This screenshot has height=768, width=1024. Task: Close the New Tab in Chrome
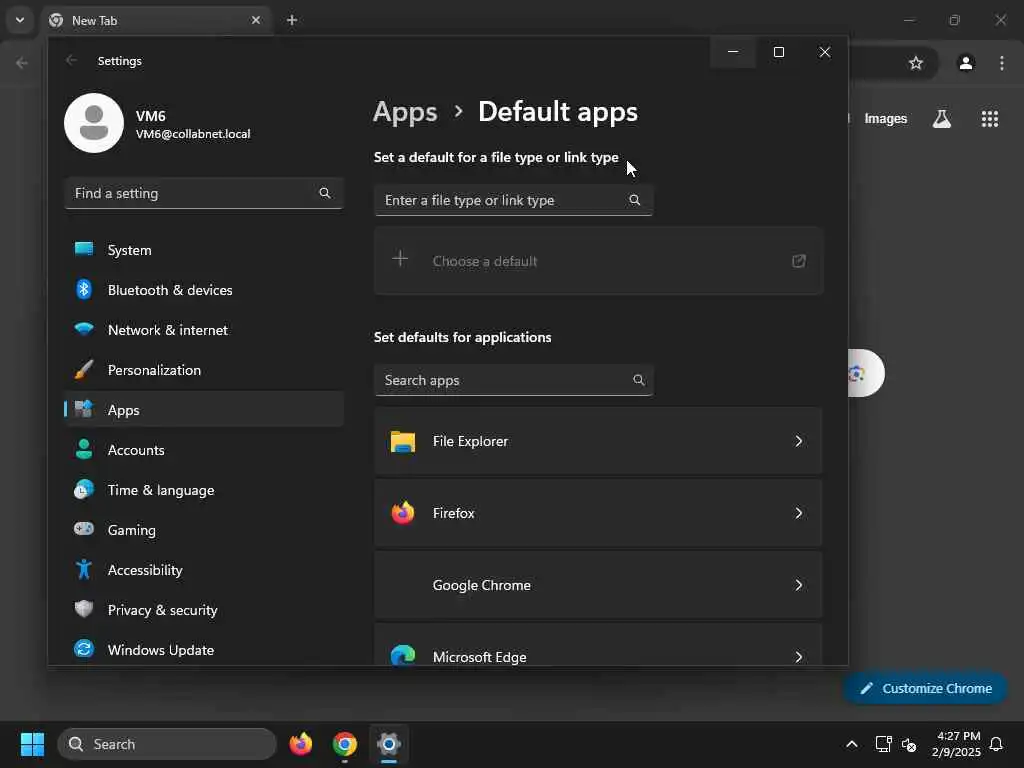pos(256,20)
